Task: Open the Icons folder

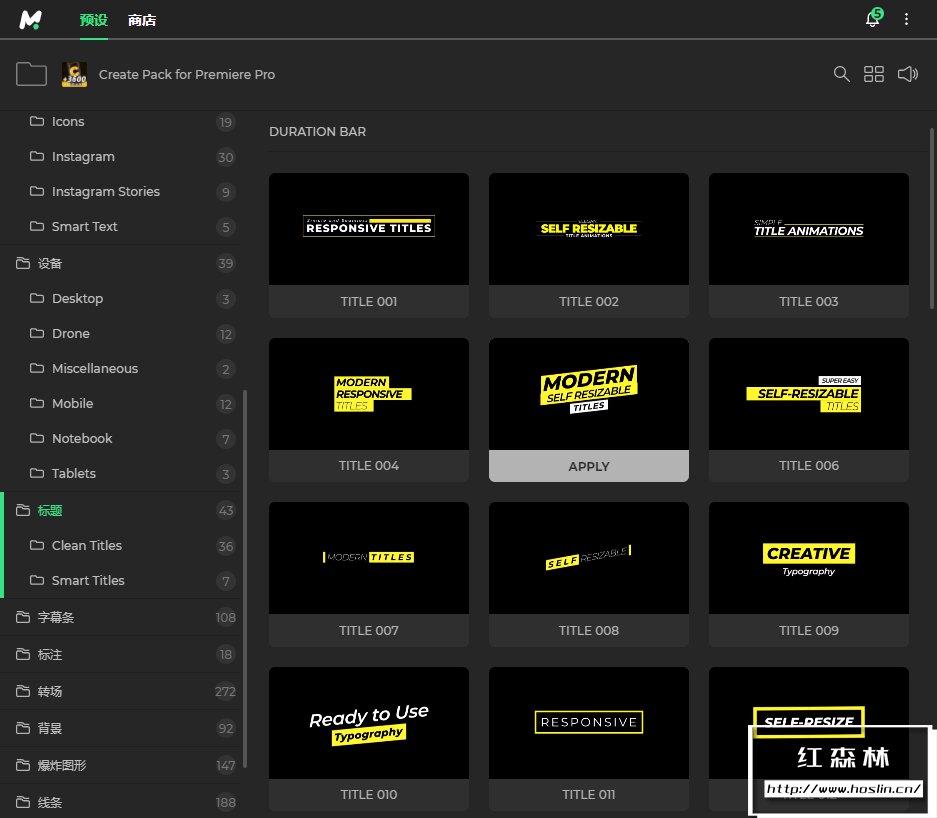Action: [x=120, y=122]
